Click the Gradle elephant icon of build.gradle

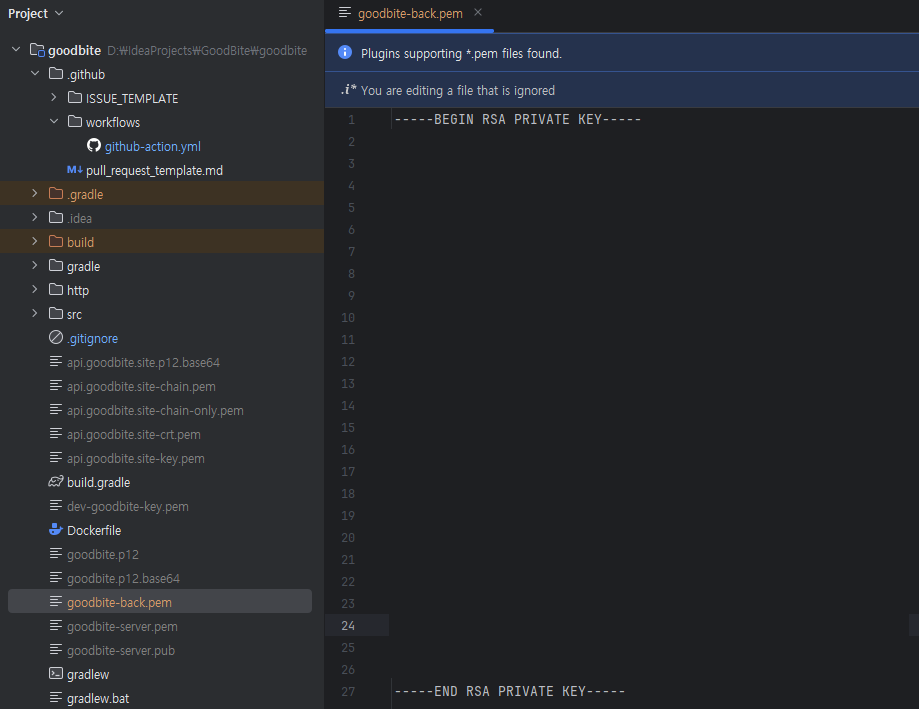[x=56, y=482]
